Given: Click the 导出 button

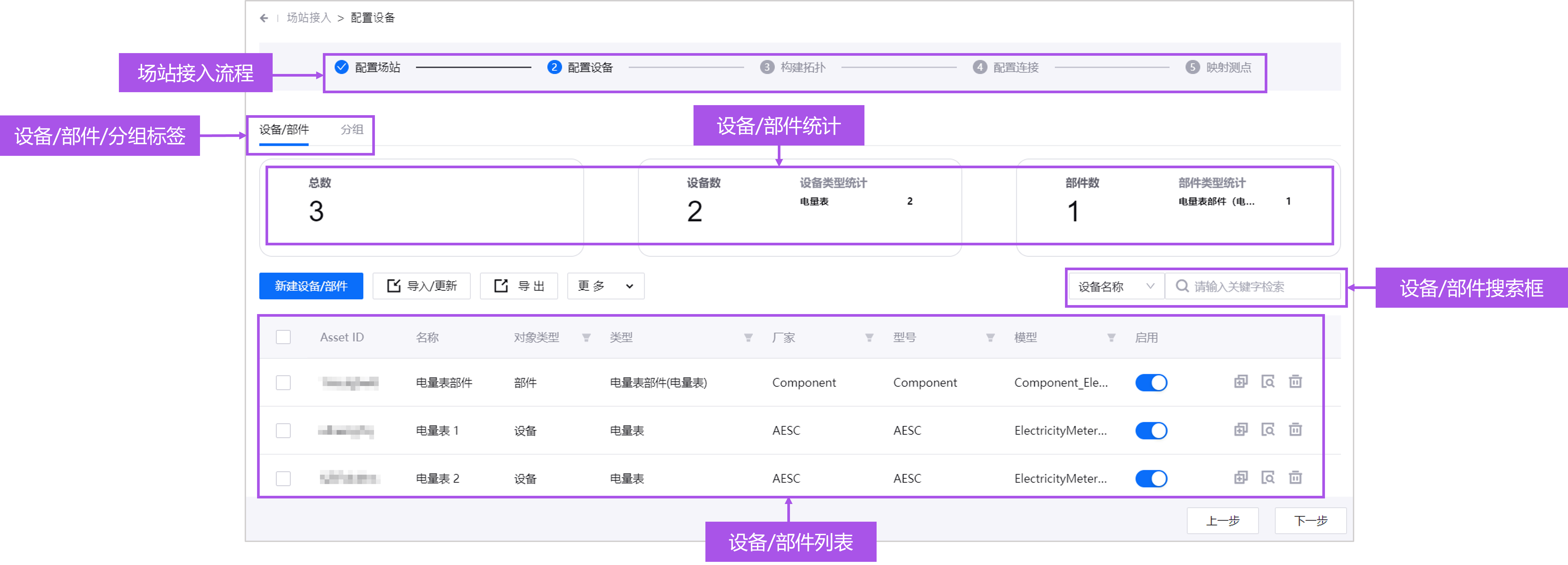Looking at the screenshot, I should pyautogui.click(x=519, y=286).
